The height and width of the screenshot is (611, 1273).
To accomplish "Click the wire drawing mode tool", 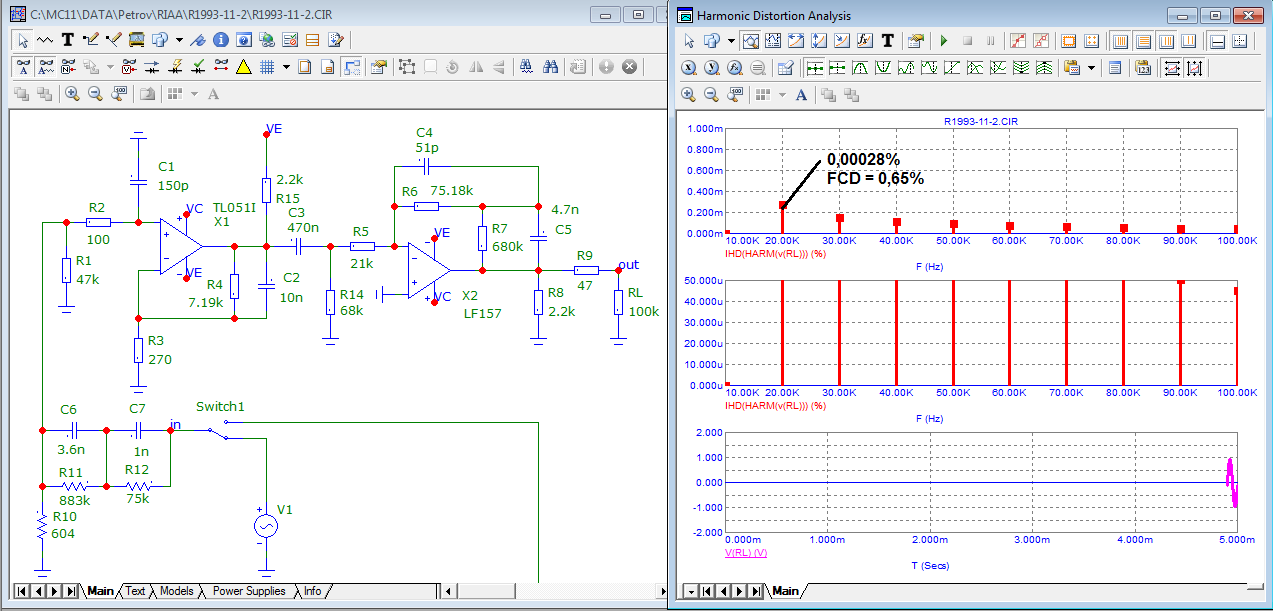I will tap(91, 40).
